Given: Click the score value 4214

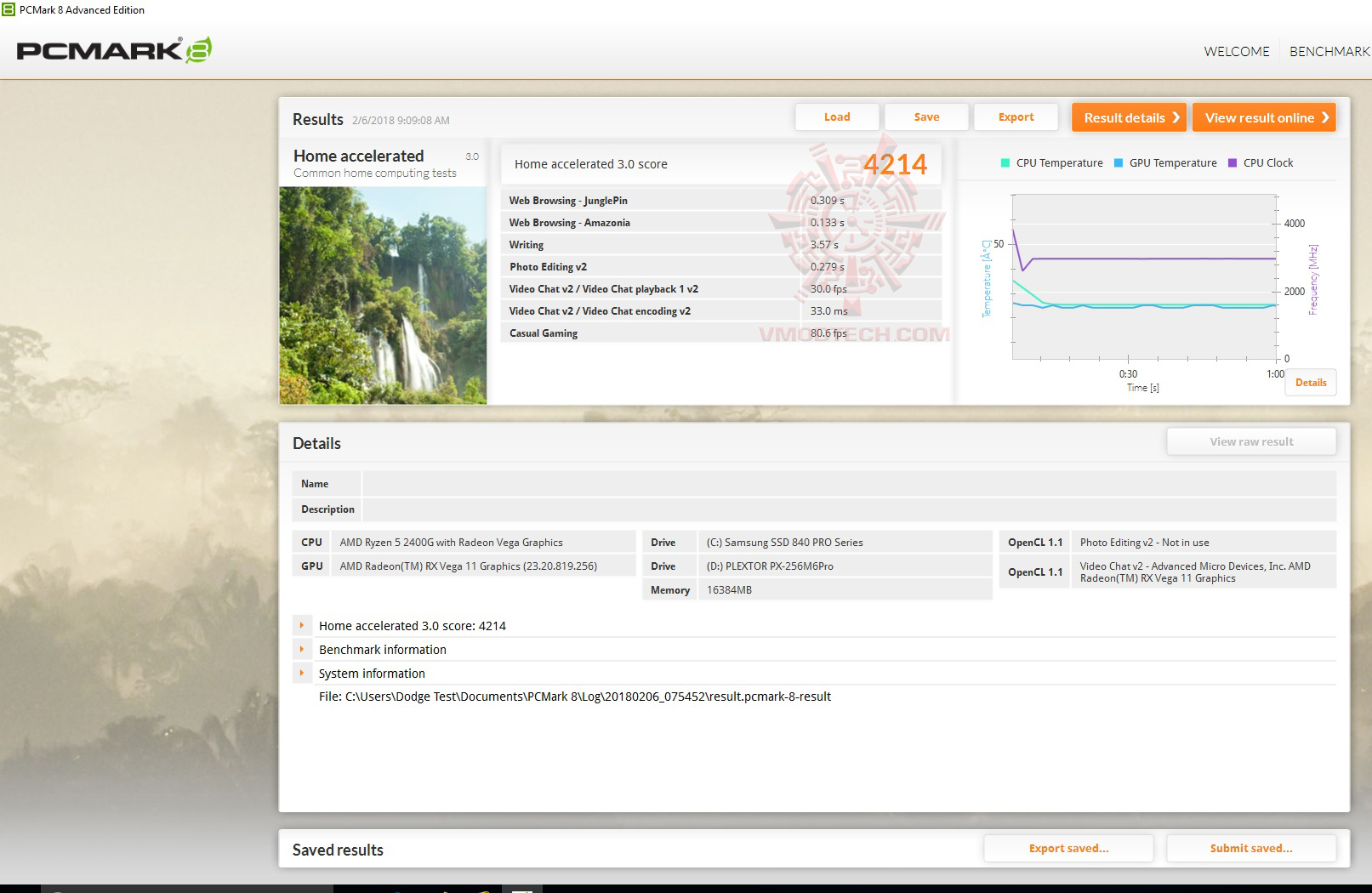Looking at the screenshot, I should (x=895, y=164).
